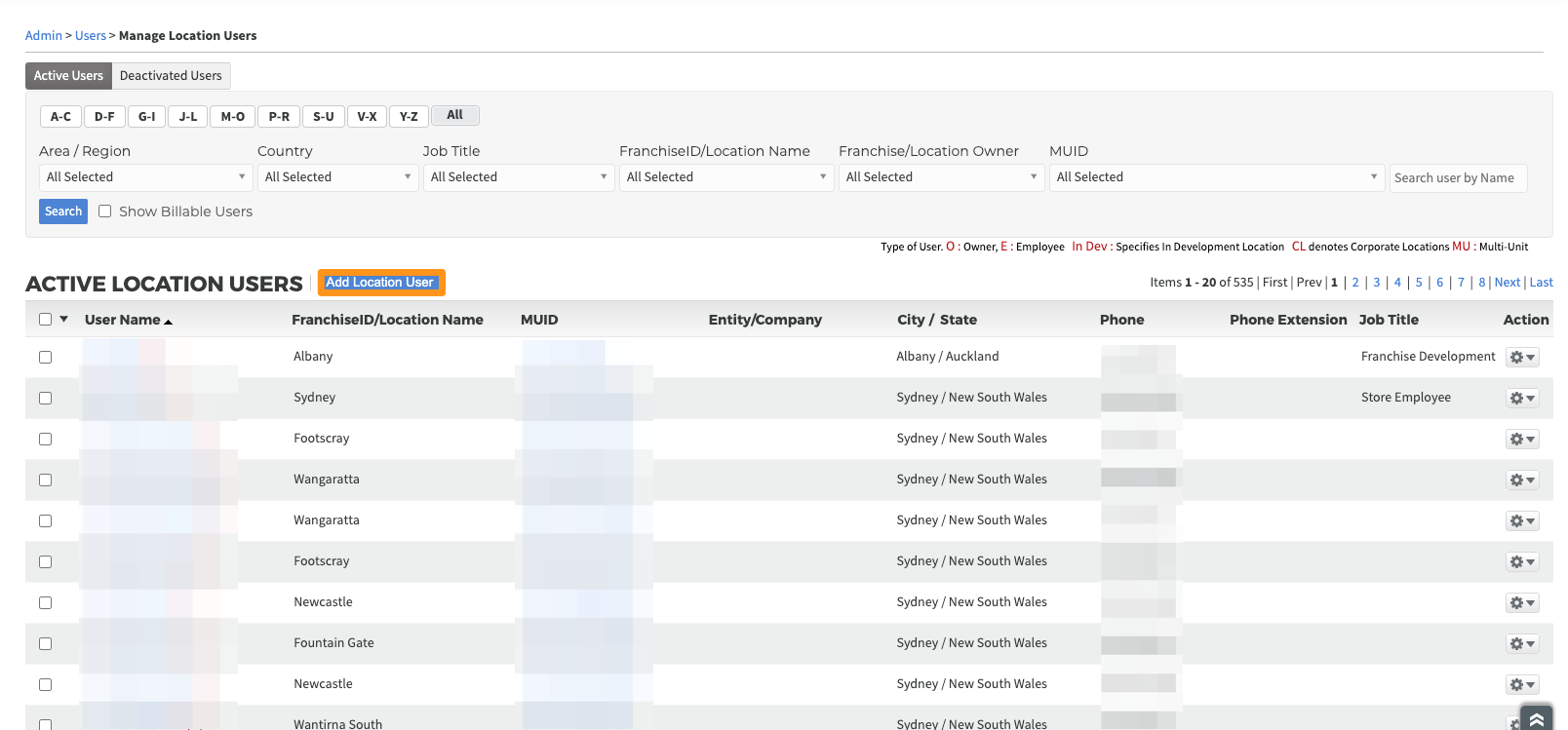This screenshot has height=730, width=1568.
Task: Open the MUID dropdown
Action: point(1217,177)
